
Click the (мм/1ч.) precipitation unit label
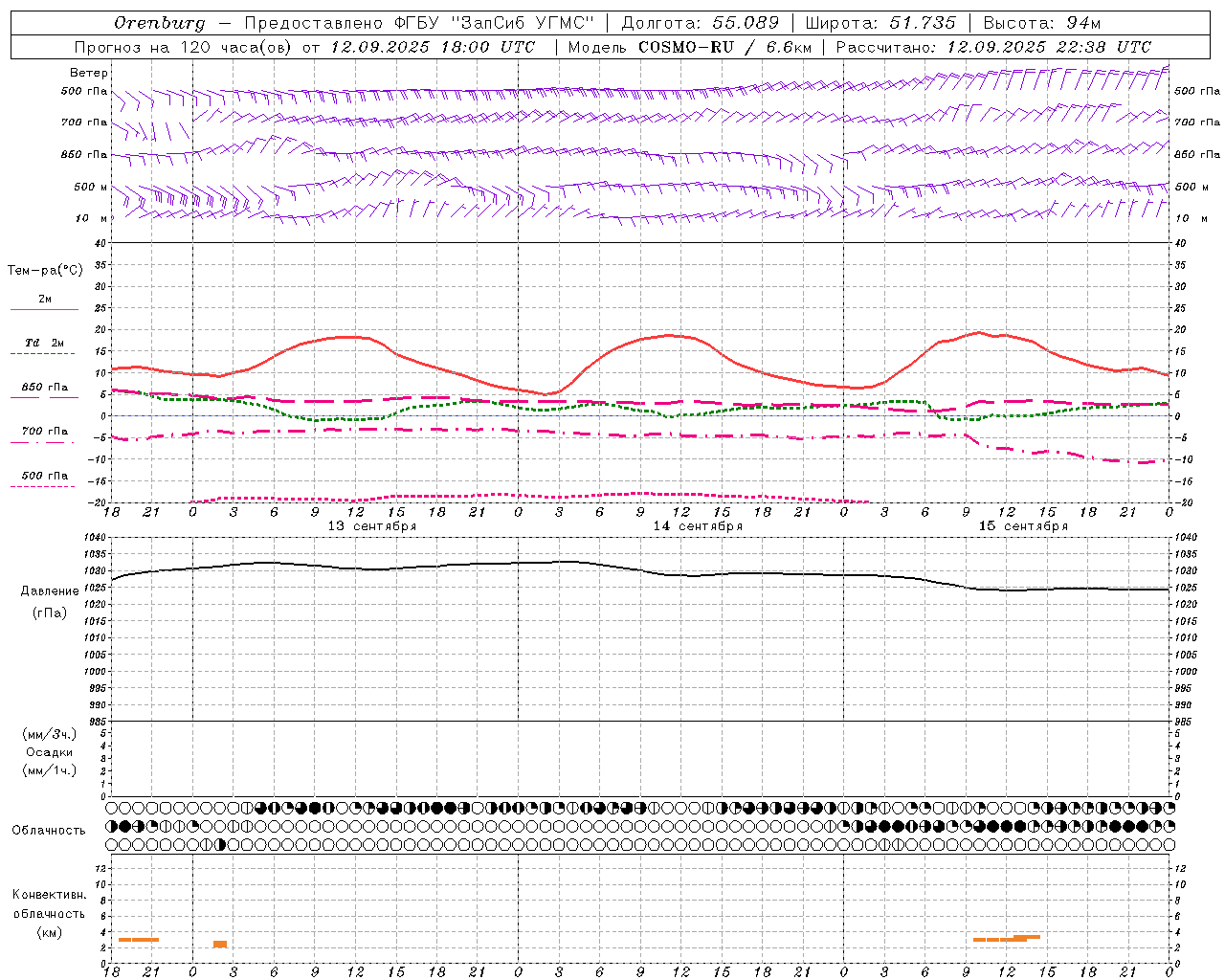click(x=50, y=770)
